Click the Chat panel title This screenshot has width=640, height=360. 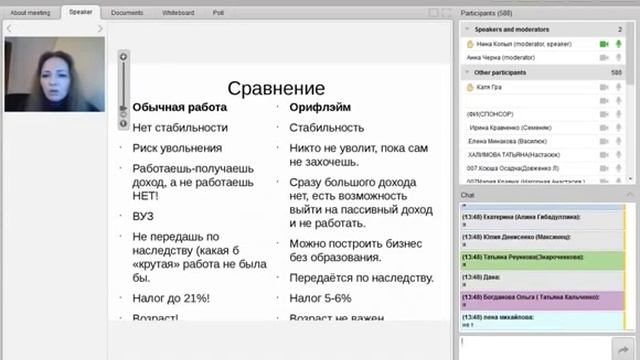point(467,195)
